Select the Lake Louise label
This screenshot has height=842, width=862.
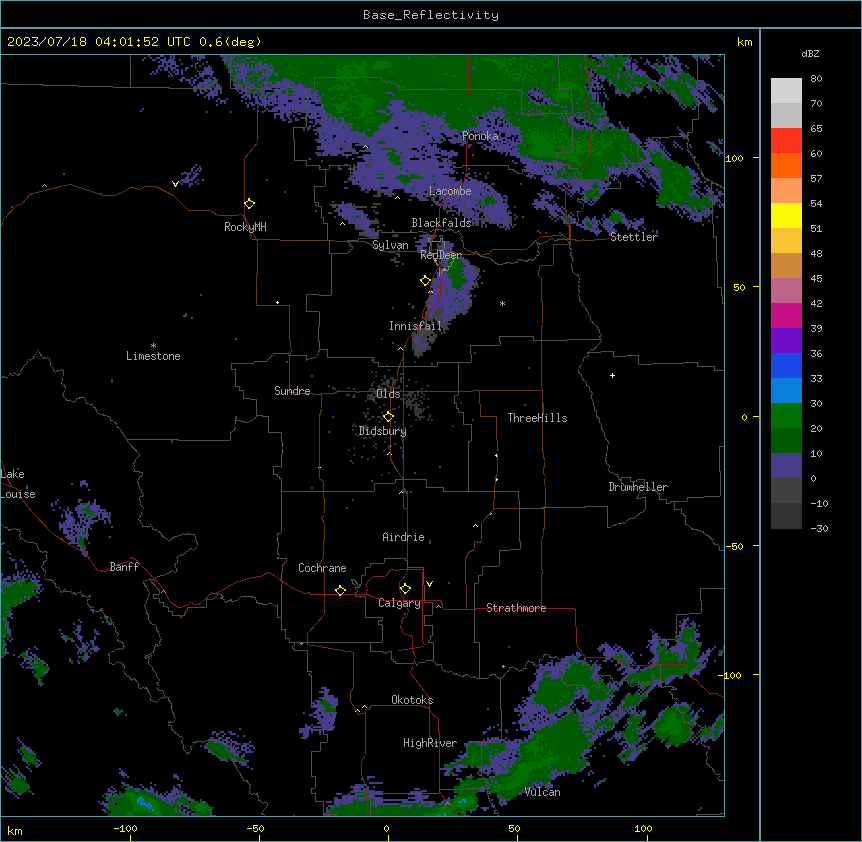tap(18, 484)
